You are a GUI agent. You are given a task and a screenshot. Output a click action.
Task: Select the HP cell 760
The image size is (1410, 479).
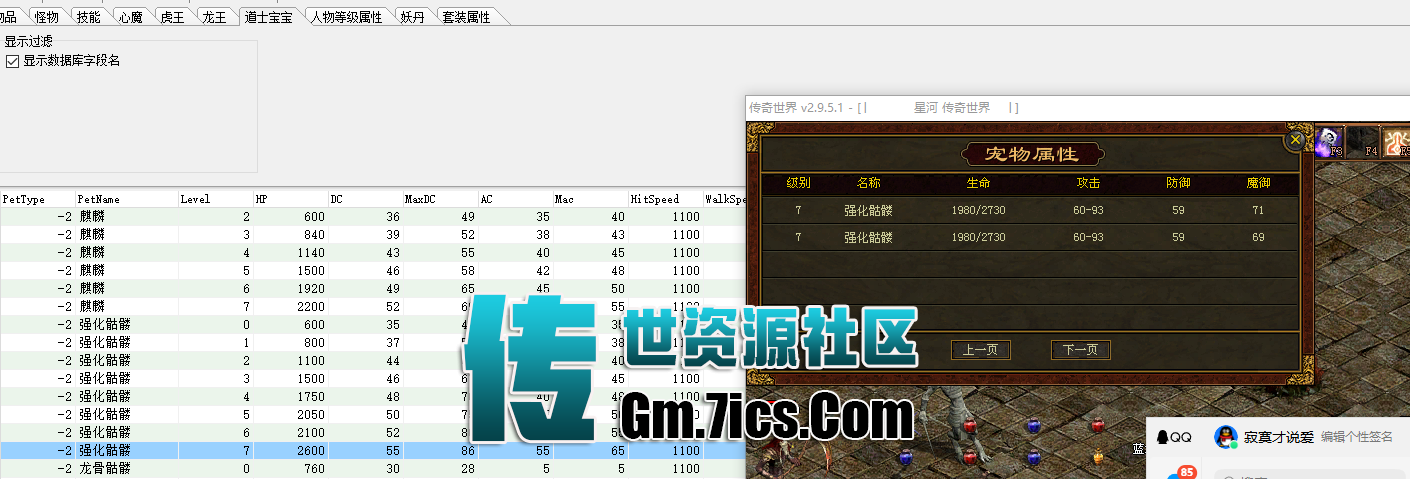coord(291,469)
